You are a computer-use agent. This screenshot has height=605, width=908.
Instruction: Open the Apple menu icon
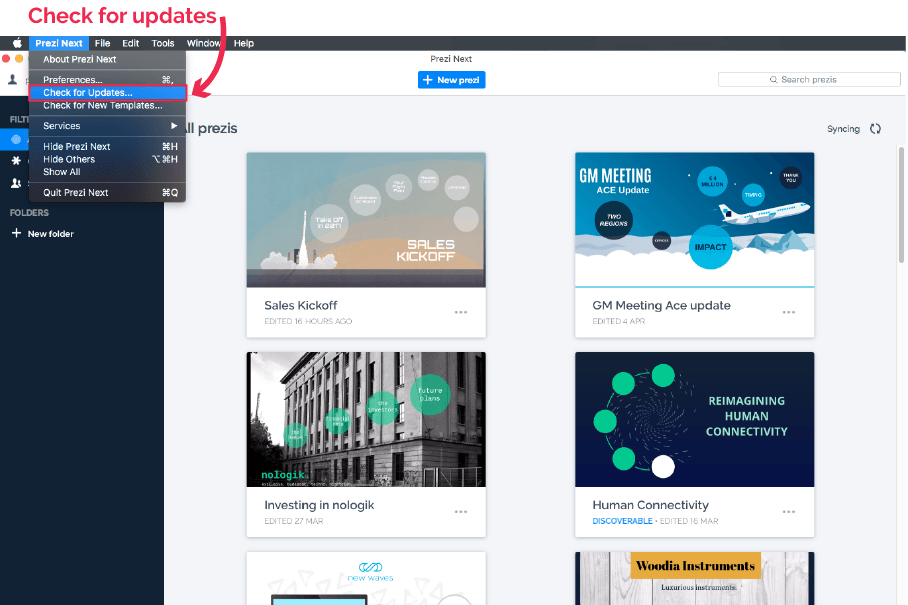coord(17,43)
